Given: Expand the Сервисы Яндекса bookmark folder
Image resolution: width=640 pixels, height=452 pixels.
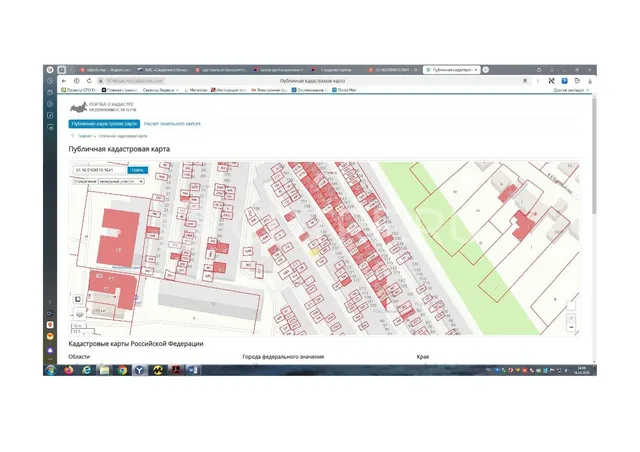Looking at the screenshot, I should [161, 90].
